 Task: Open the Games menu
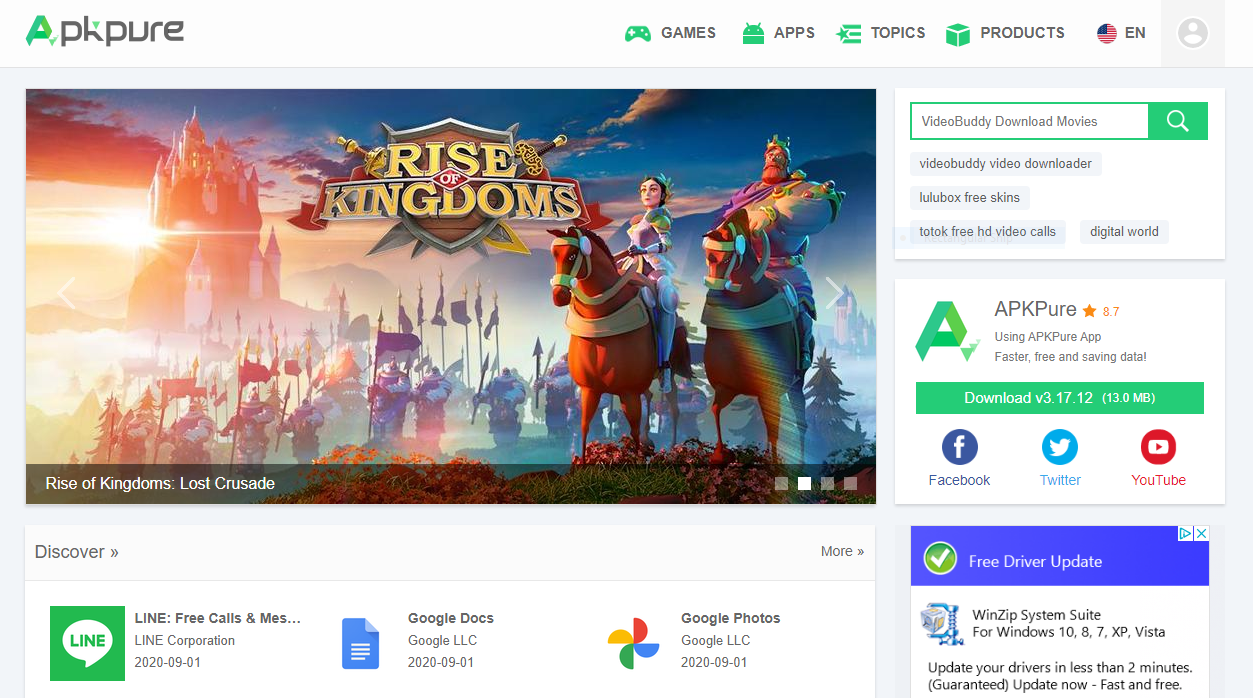pyautogui.click(x=670, y=33)
